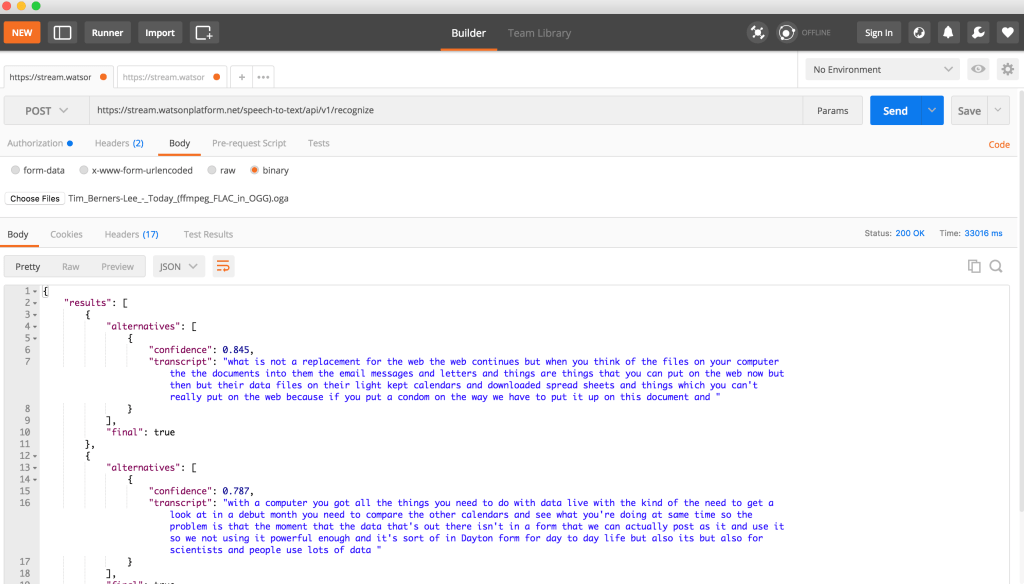Preview environment variables with the eye icon

click(x=977, y=69)
